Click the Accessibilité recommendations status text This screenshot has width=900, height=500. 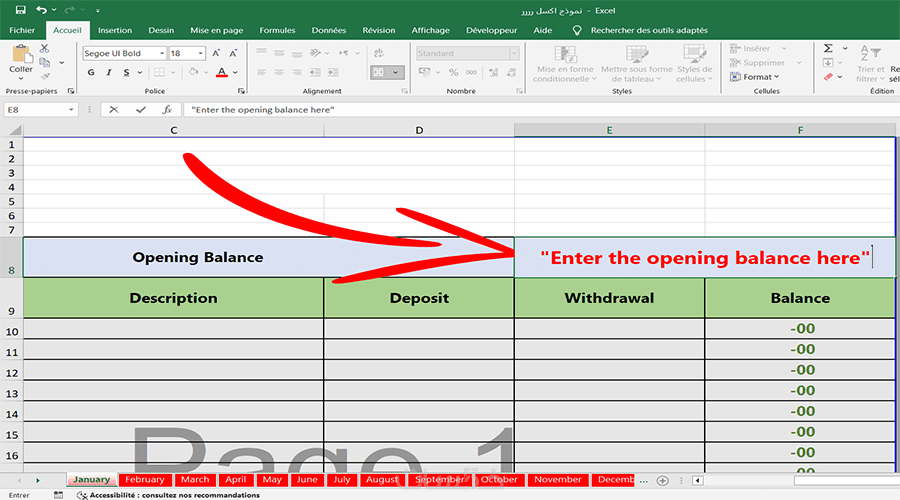(174, 495)
